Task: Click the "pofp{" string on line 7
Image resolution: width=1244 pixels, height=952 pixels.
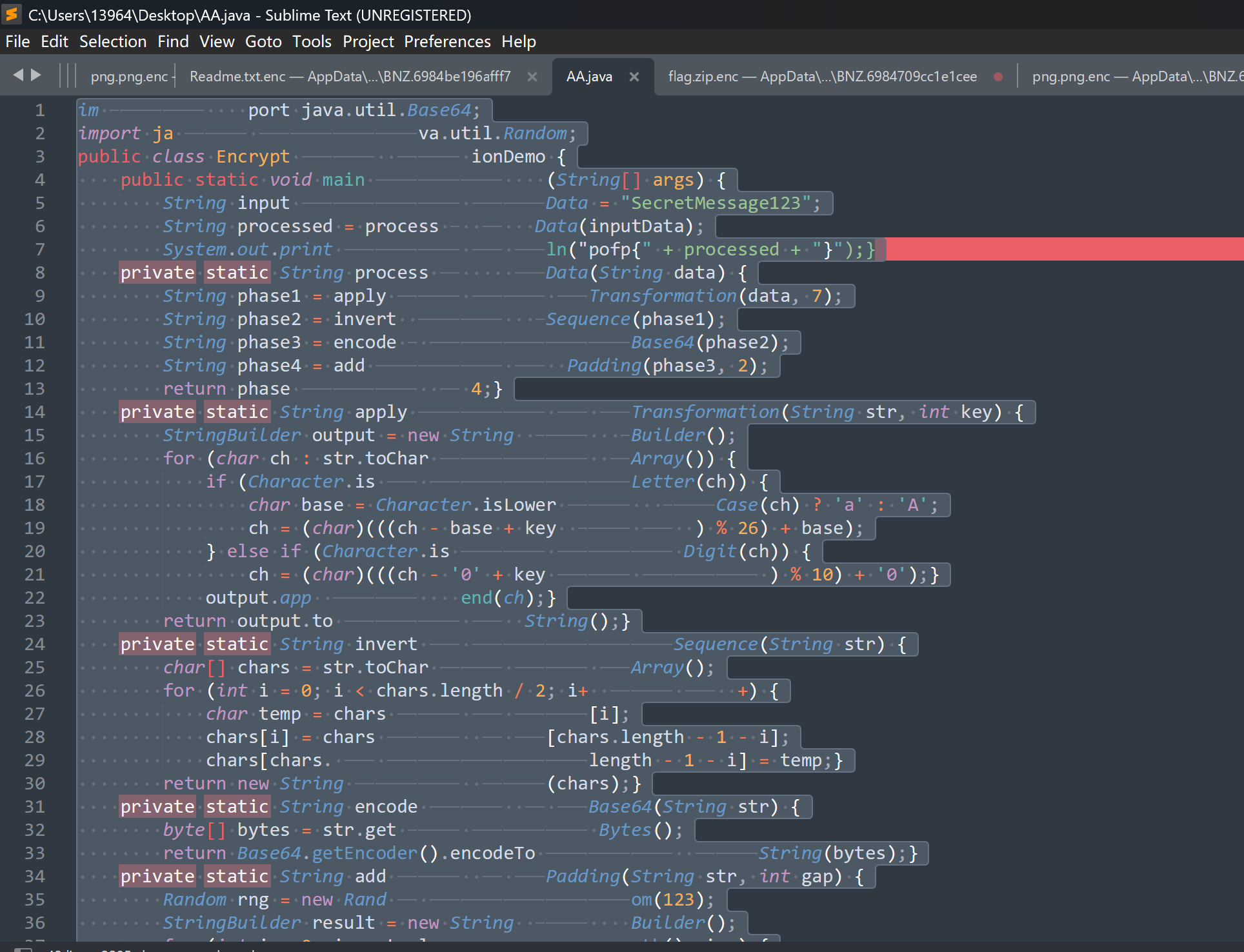Action: [616, 250]
